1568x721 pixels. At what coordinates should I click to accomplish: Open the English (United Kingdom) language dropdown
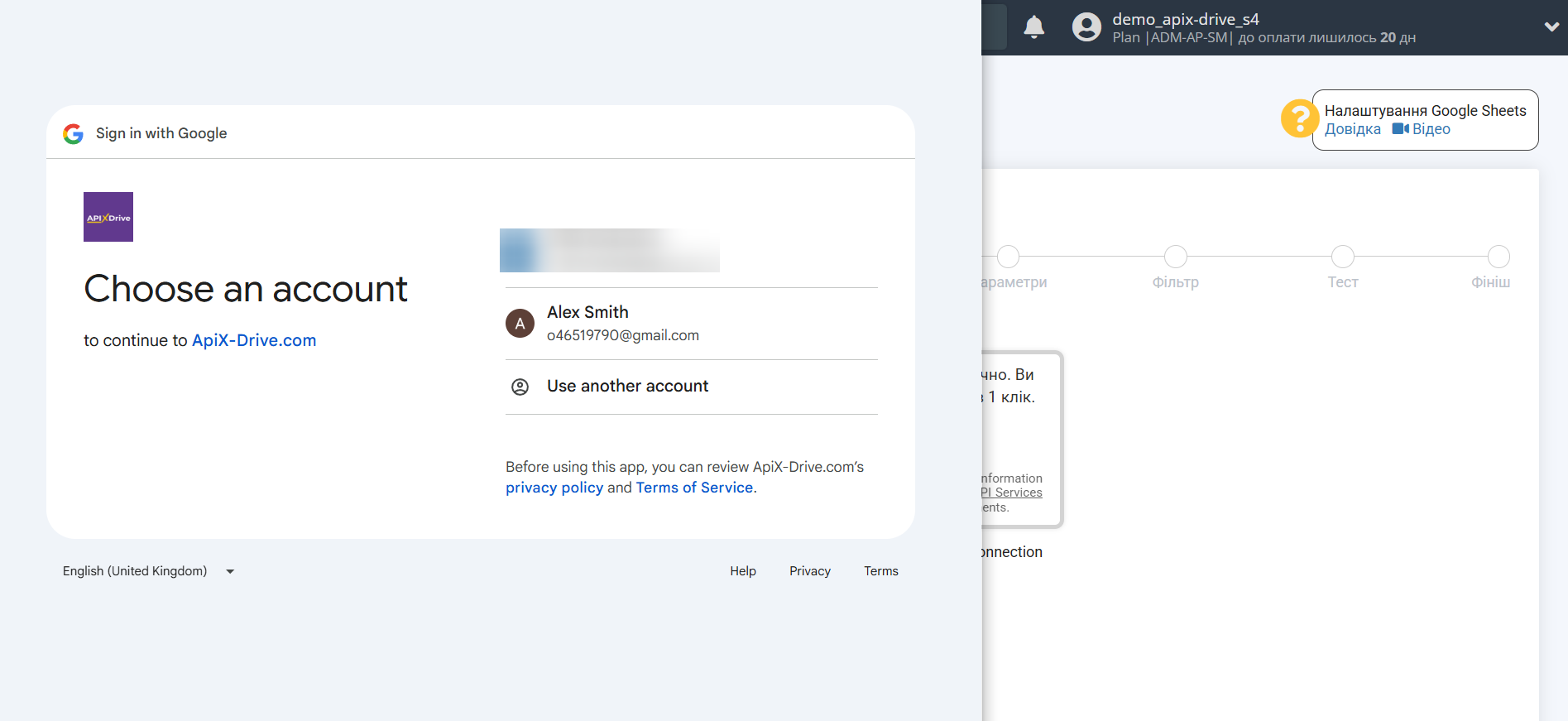pos(149,571)
